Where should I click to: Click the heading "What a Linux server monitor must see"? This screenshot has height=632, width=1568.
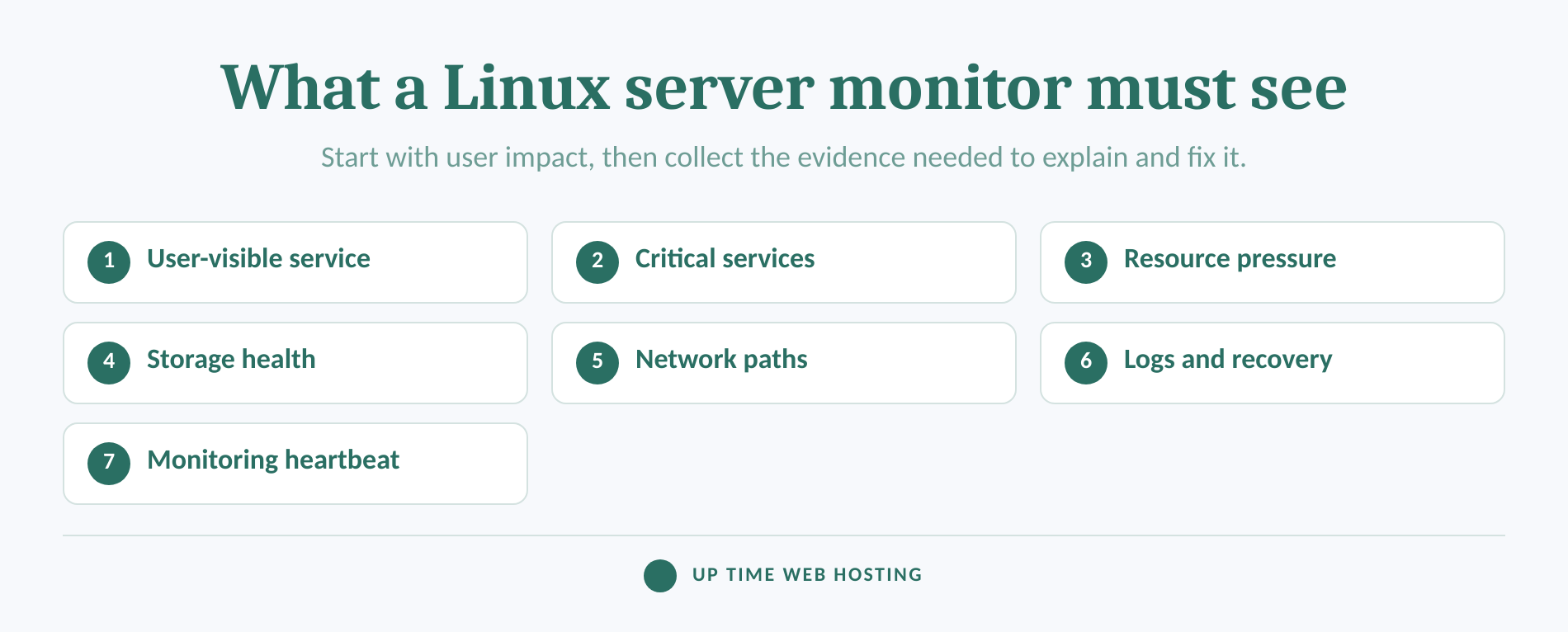click(x=784, y=87)
